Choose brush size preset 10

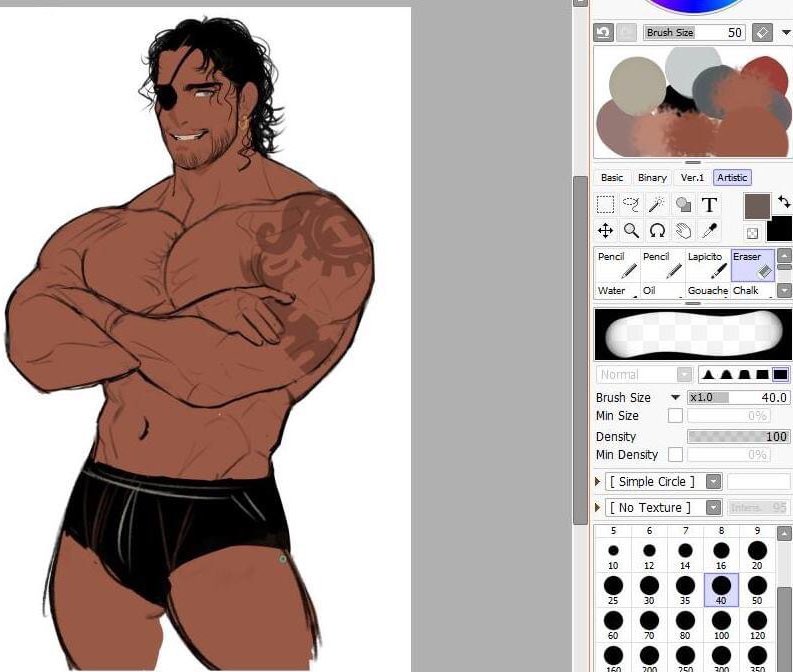point(613,555)
